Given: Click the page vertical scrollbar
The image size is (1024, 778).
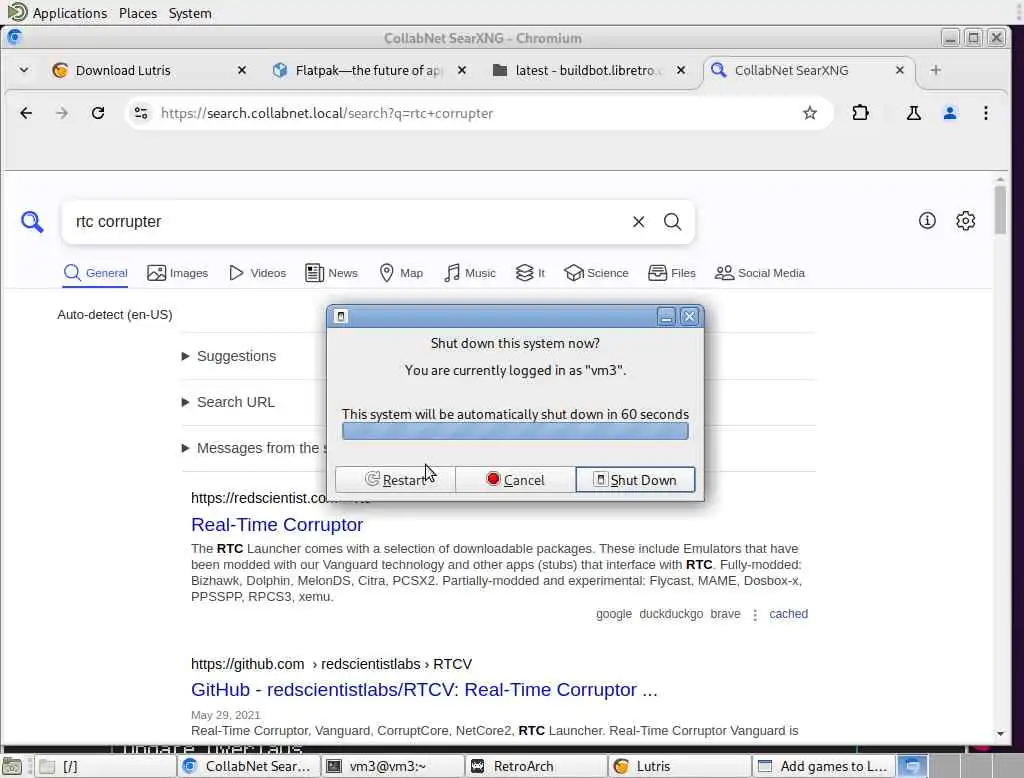Looking at the screenshot, I should coord(1000,209).
